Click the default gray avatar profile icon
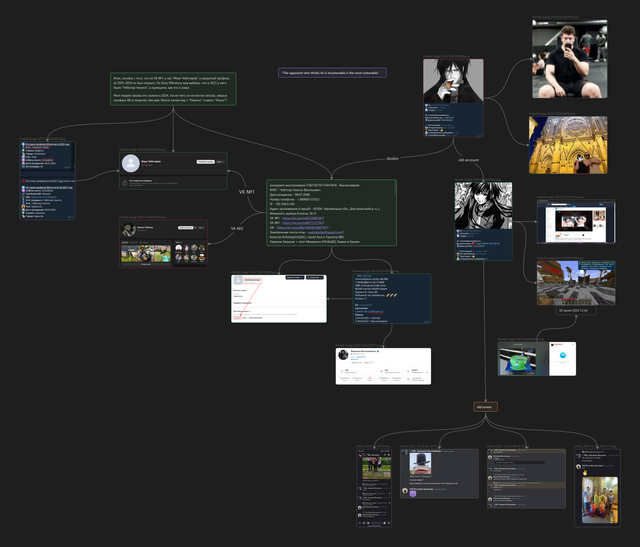Viewport: 640px width, 547px height. pos(131,163)
